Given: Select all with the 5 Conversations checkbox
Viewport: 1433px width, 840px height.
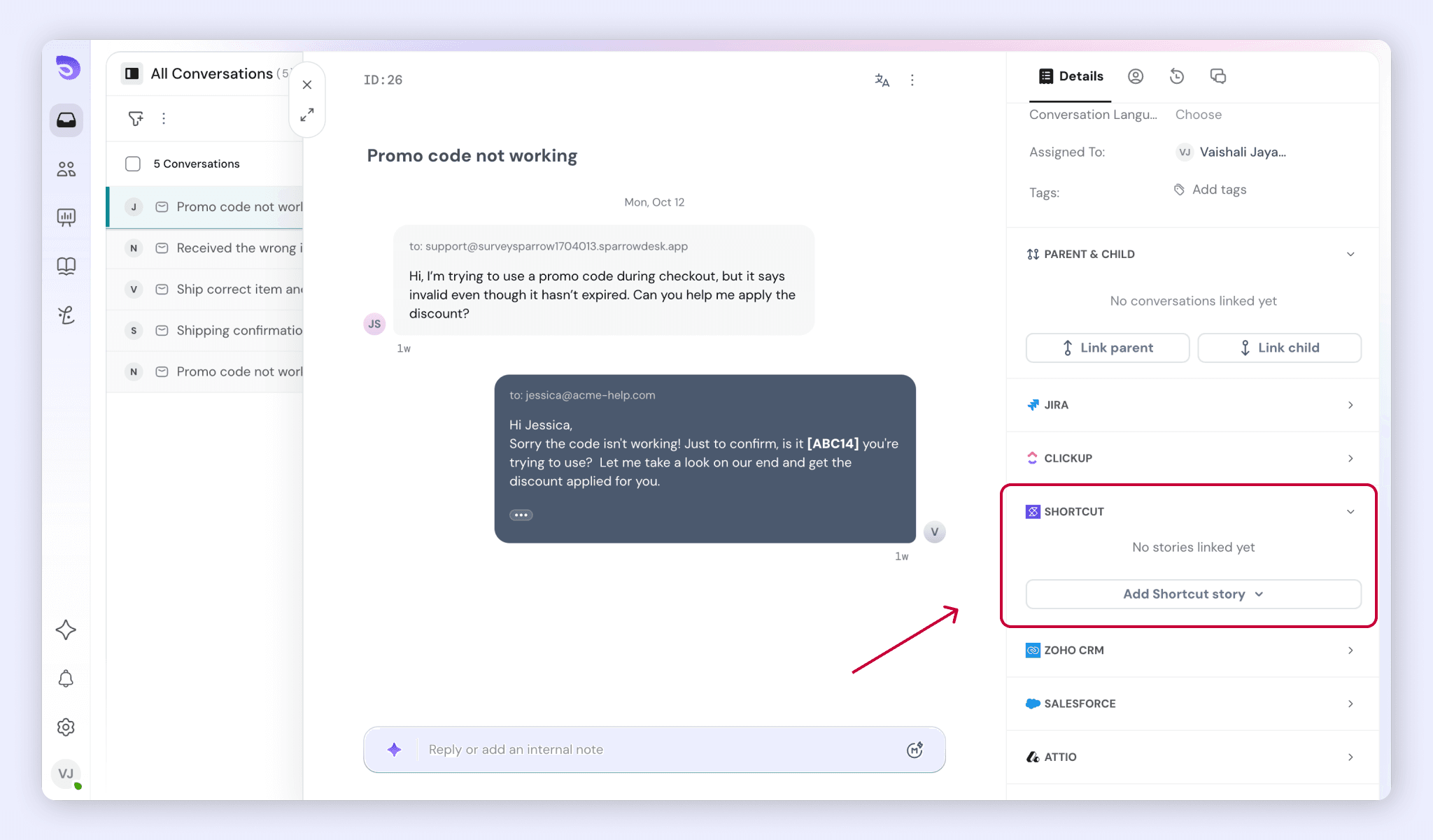Looking at the screenshot, I should coord(133,164).
